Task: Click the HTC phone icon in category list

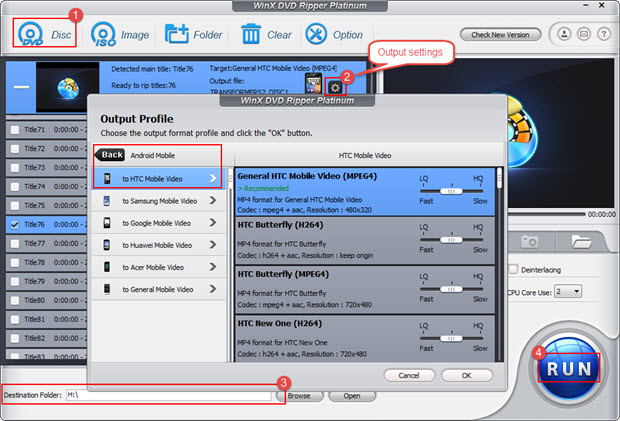Action: [107, 179]
